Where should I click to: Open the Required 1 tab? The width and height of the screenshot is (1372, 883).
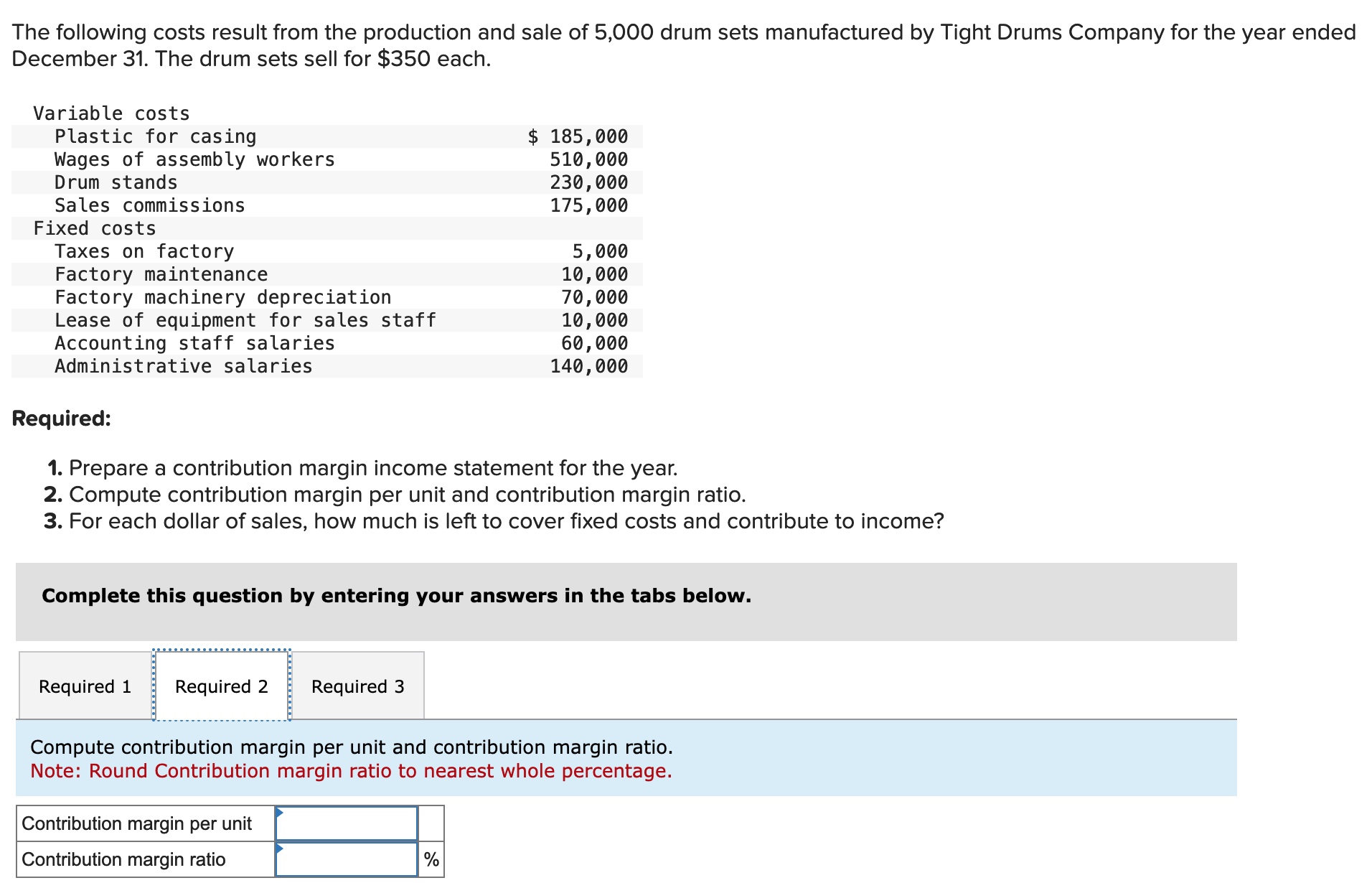[85, 686]
